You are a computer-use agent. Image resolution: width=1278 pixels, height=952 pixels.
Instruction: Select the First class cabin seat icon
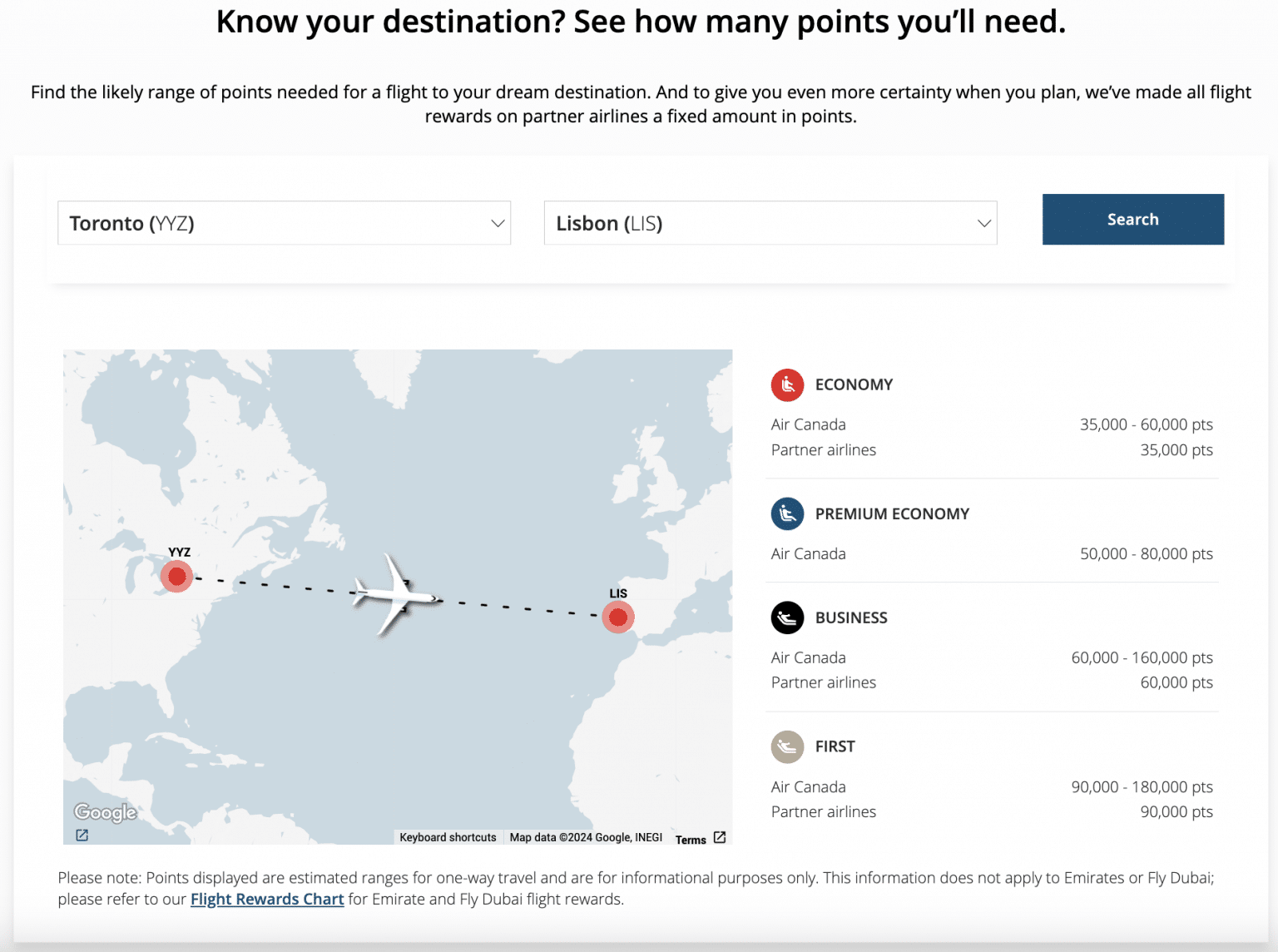(787, 746)
